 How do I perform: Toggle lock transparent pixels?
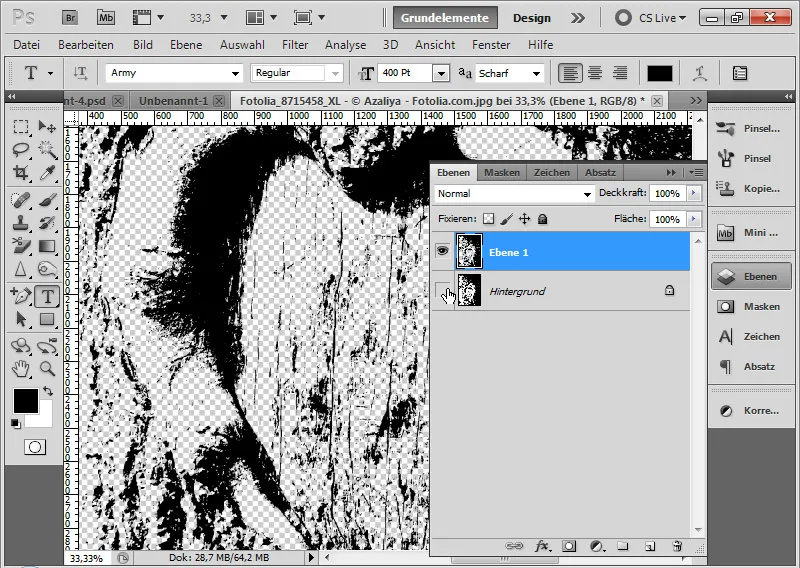[488, 219]
